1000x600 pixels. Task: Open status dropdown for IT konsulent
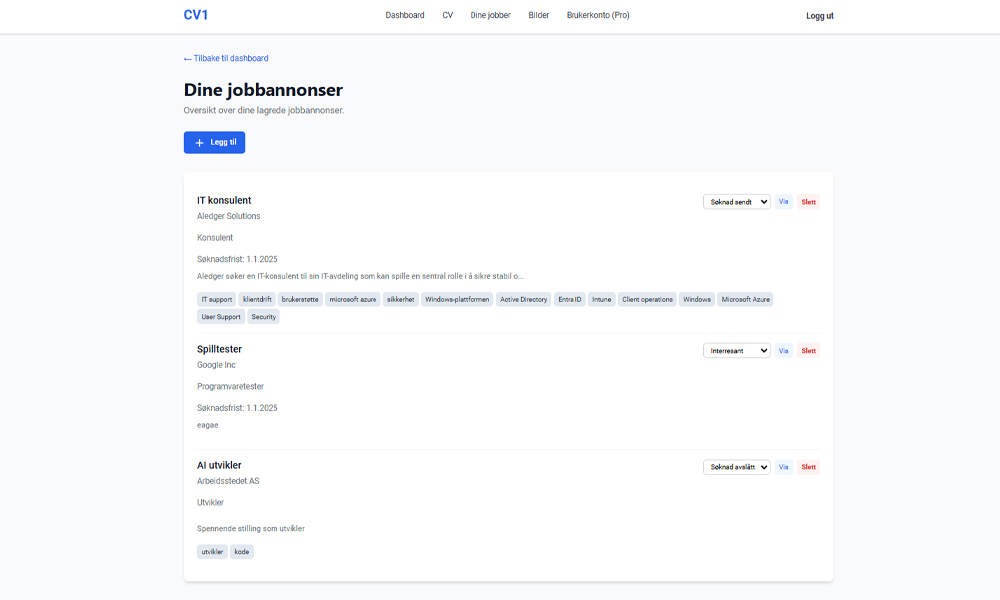click(x=736, y=202)
